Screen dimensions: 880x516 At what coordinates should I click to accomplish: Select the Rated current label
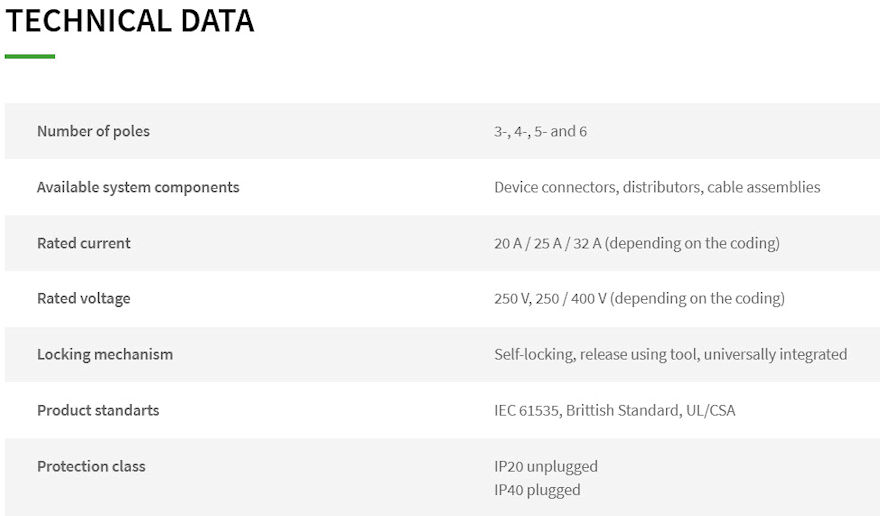coord(84,243)
